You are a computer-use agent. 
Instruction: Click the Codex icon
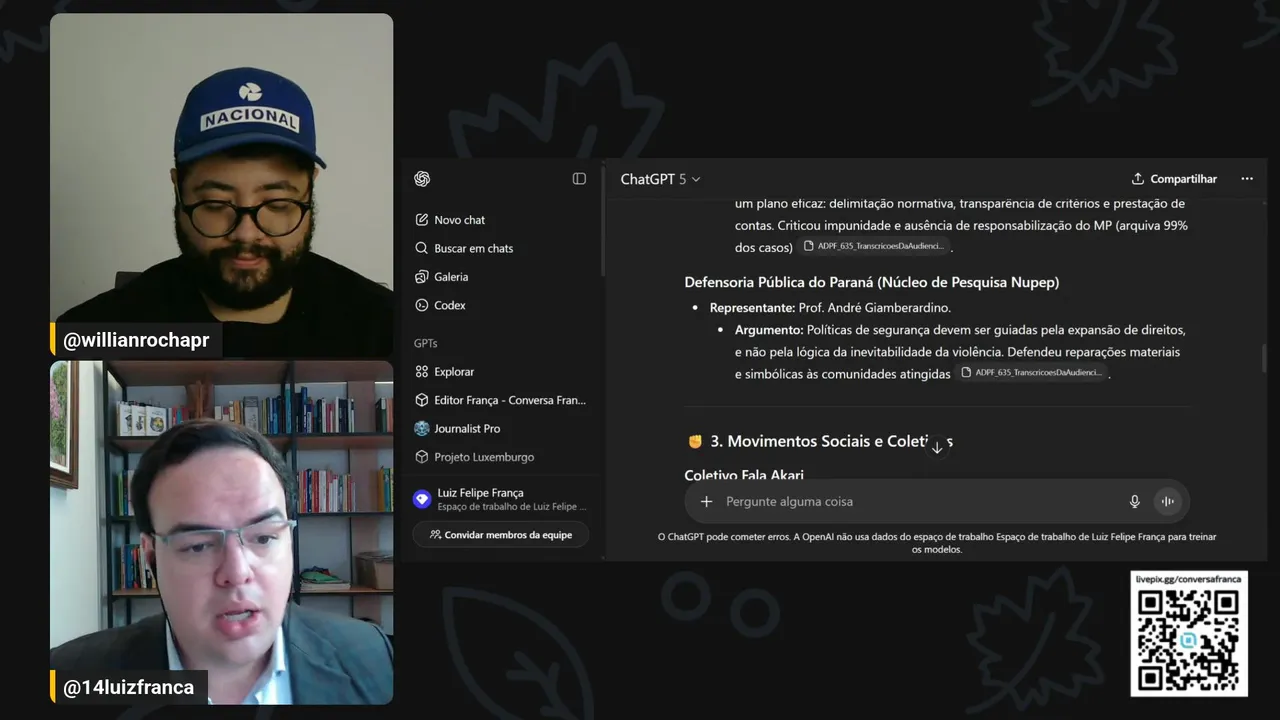pyautogui.click(x=422, y=305)
